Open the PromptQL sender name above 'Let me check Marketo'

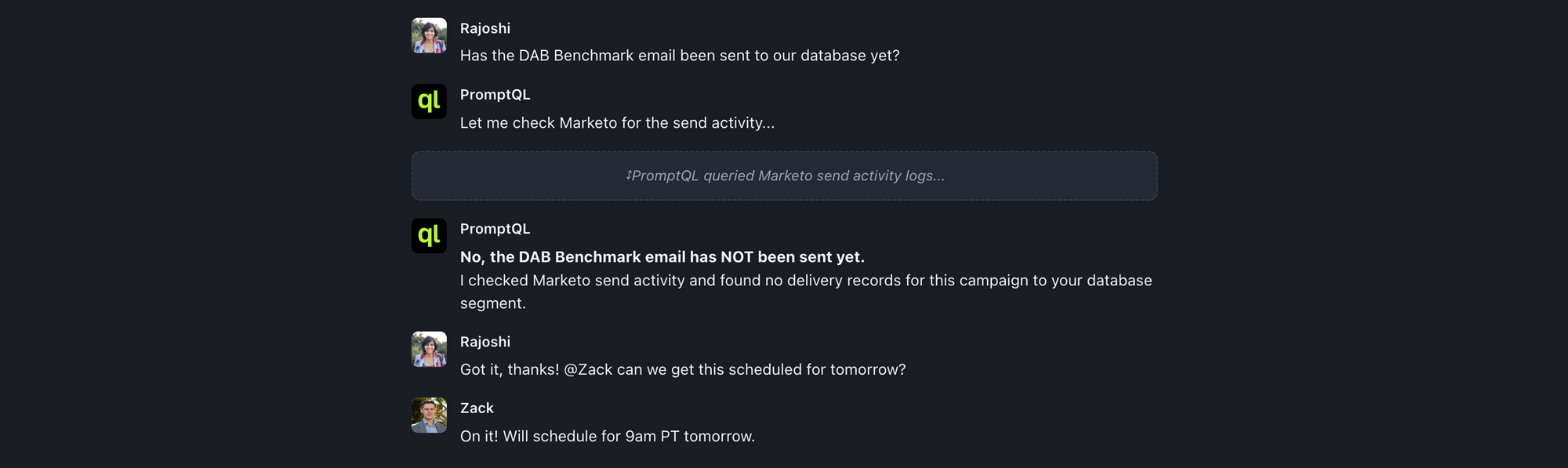point(495,95)
